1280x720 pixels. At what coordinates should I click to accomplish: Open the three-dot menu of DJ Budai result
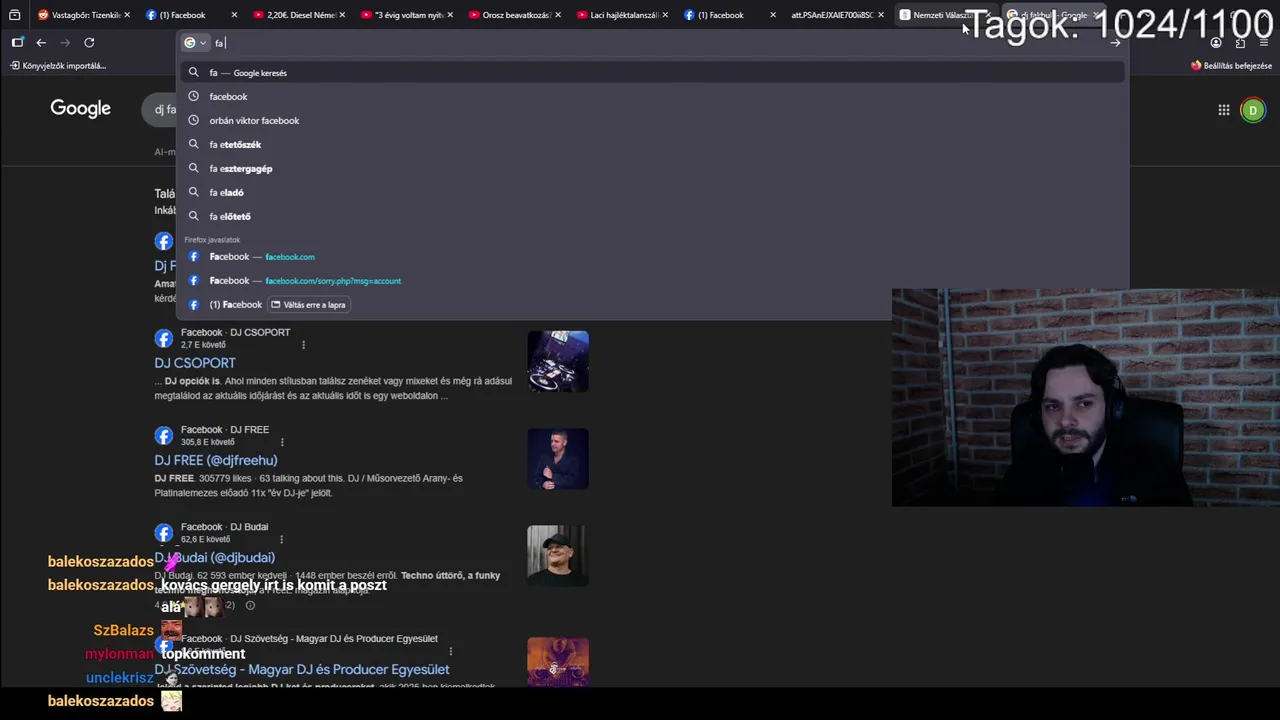tap(281, 539)
